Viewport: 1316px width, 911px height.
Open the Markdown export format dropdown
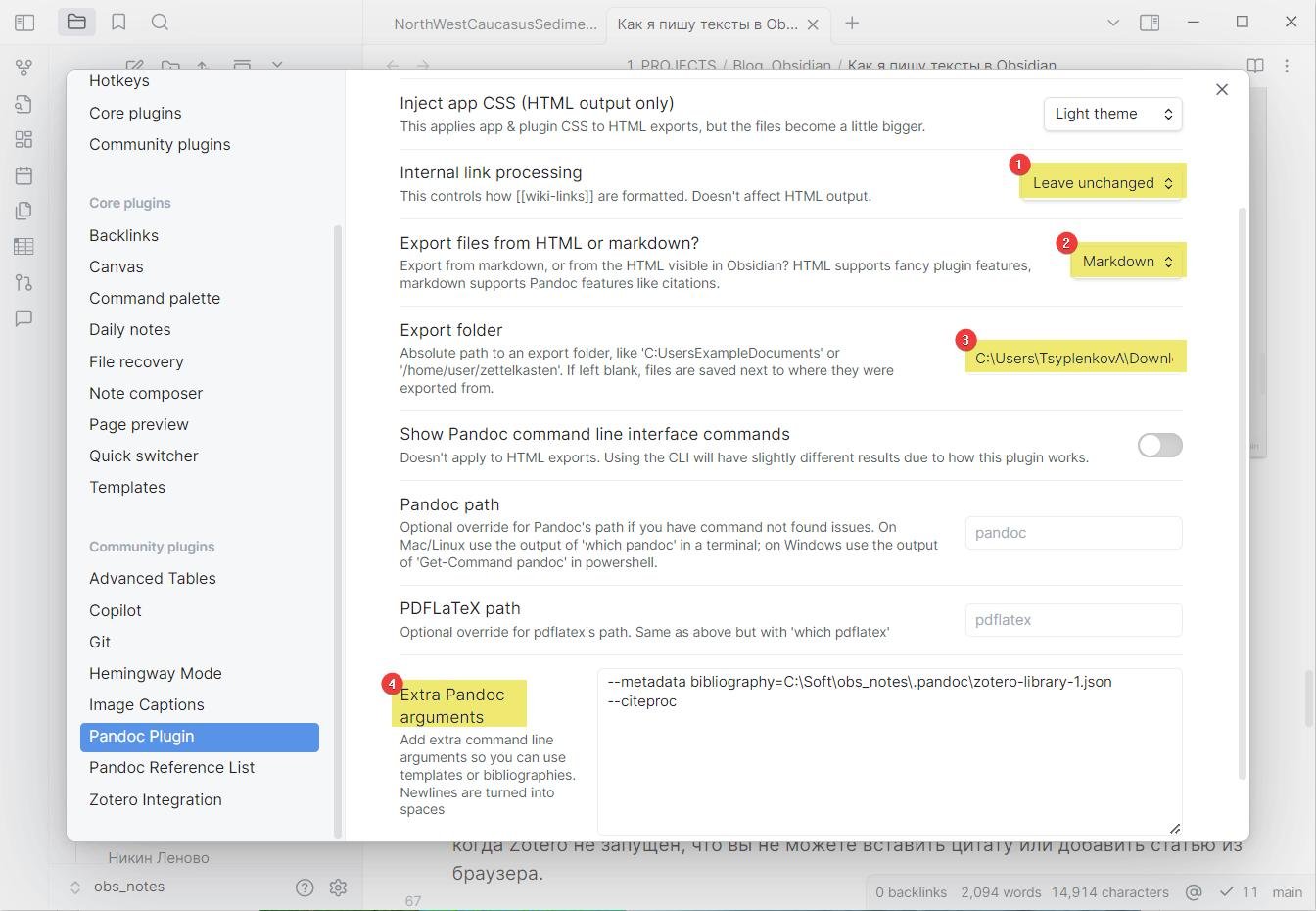tap(1127, 262)
